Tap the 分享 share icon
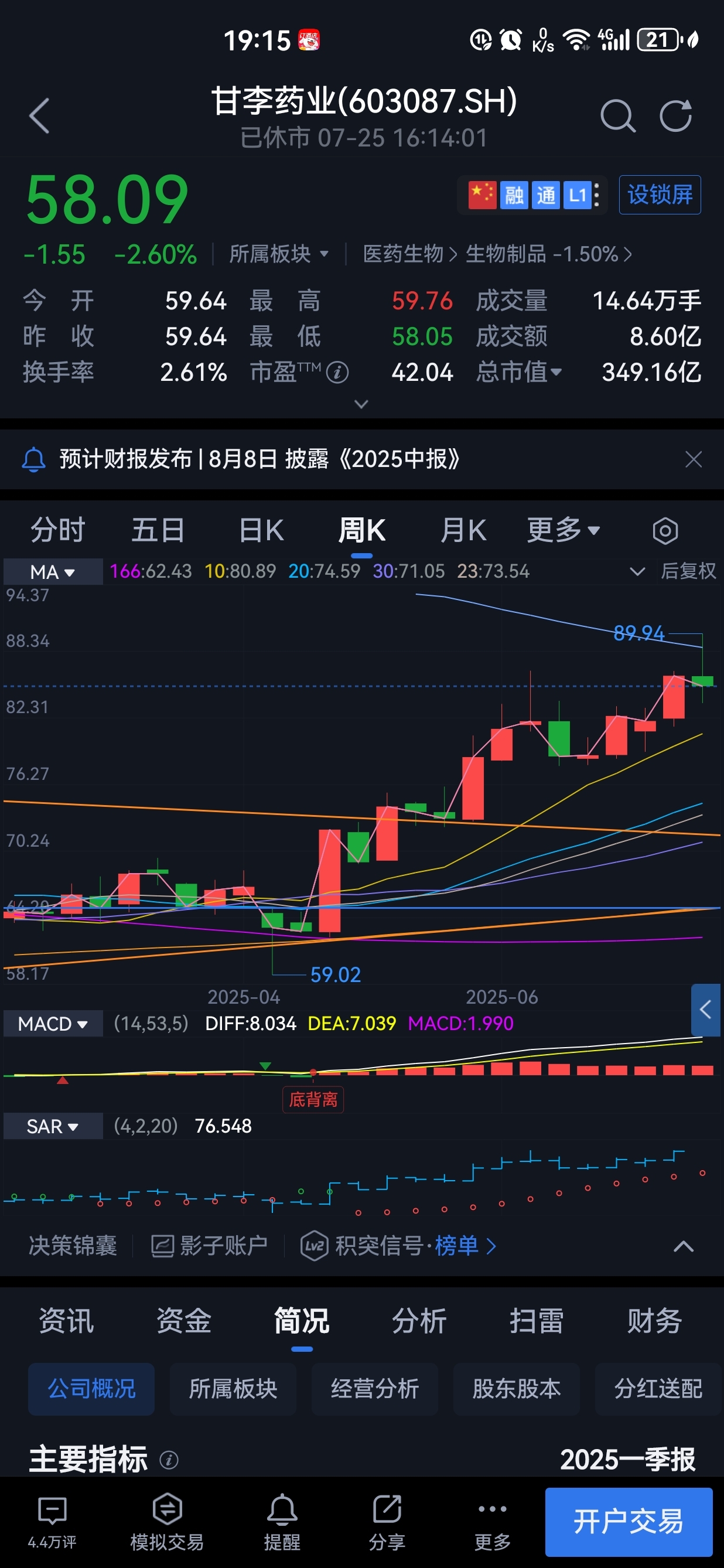The height and width of the screenshot is (1568, 724). pyautogui.click(x=387, y=1521)
